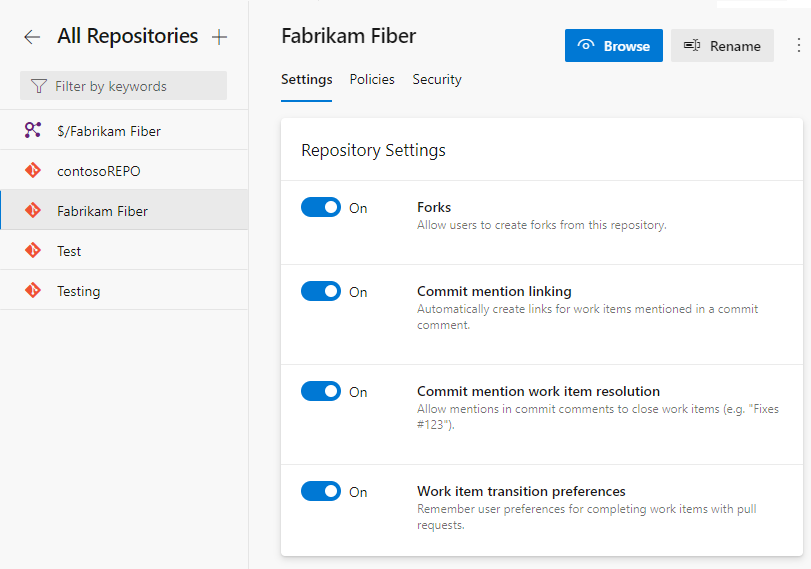Click the Repository Settings heading
This screenshot has width=811, height=569.
point(373,151)
